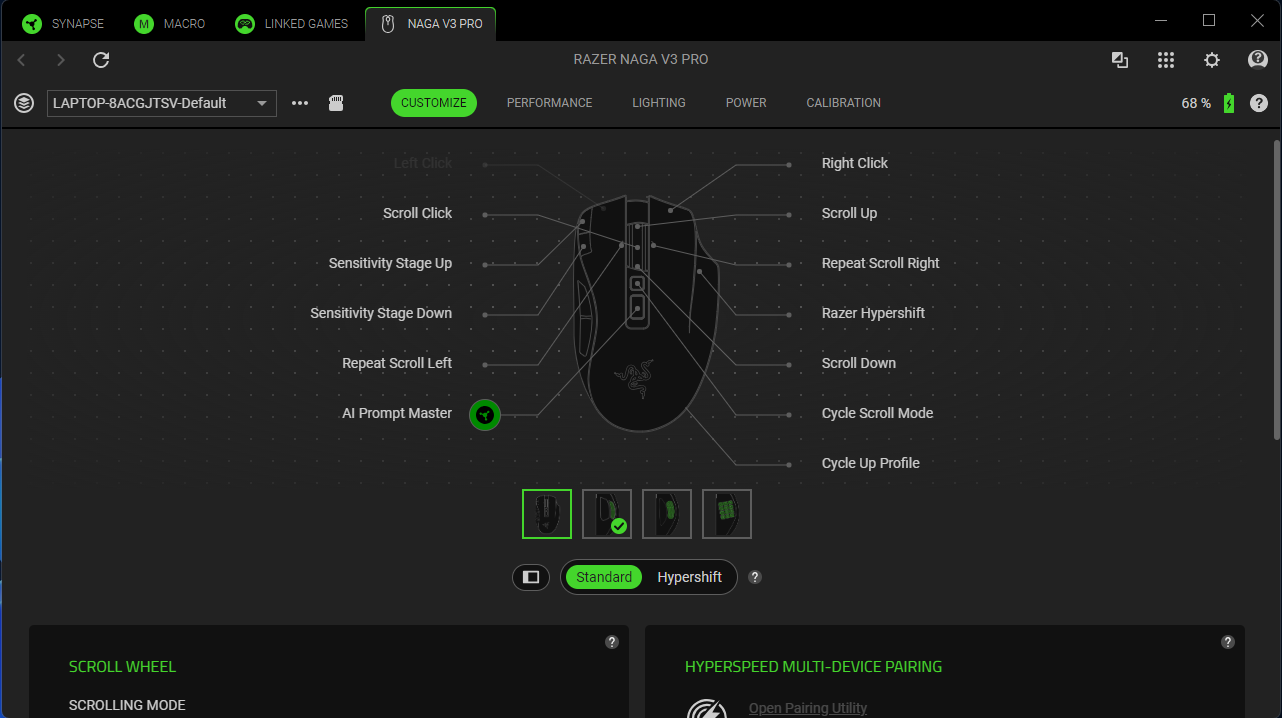1282x718 pixels.
Task: Open help icon next to Hypershift toggle
Action: pos(755,577)
